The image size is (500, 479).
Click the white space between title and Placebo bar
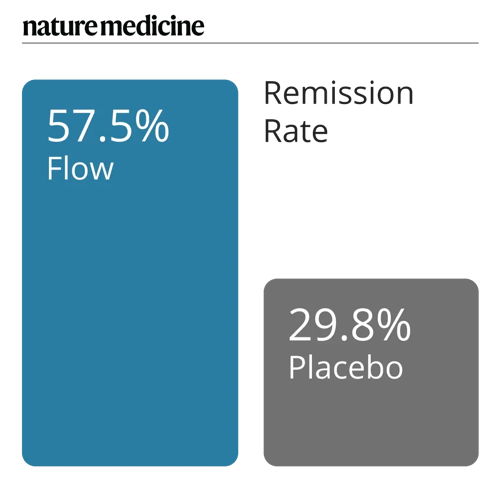[371, 212]
